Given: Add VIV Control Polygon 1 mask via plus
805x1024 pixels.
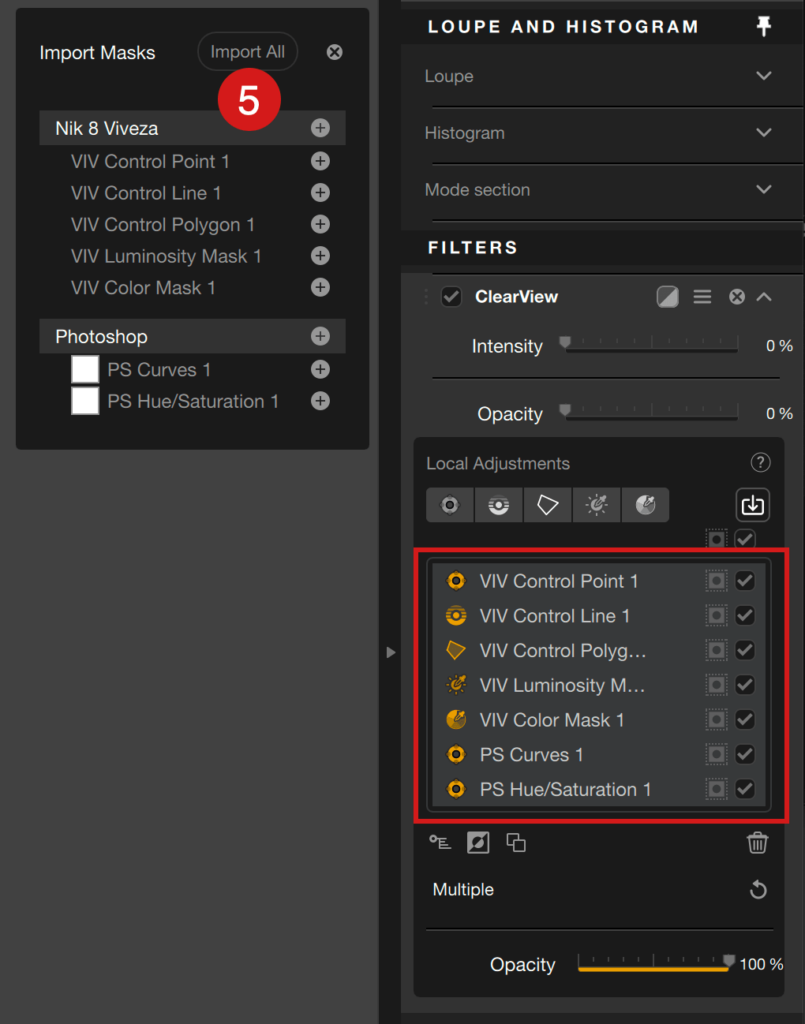Looking at the screenshot, I should pyautogui.click(x=320, y=224).
